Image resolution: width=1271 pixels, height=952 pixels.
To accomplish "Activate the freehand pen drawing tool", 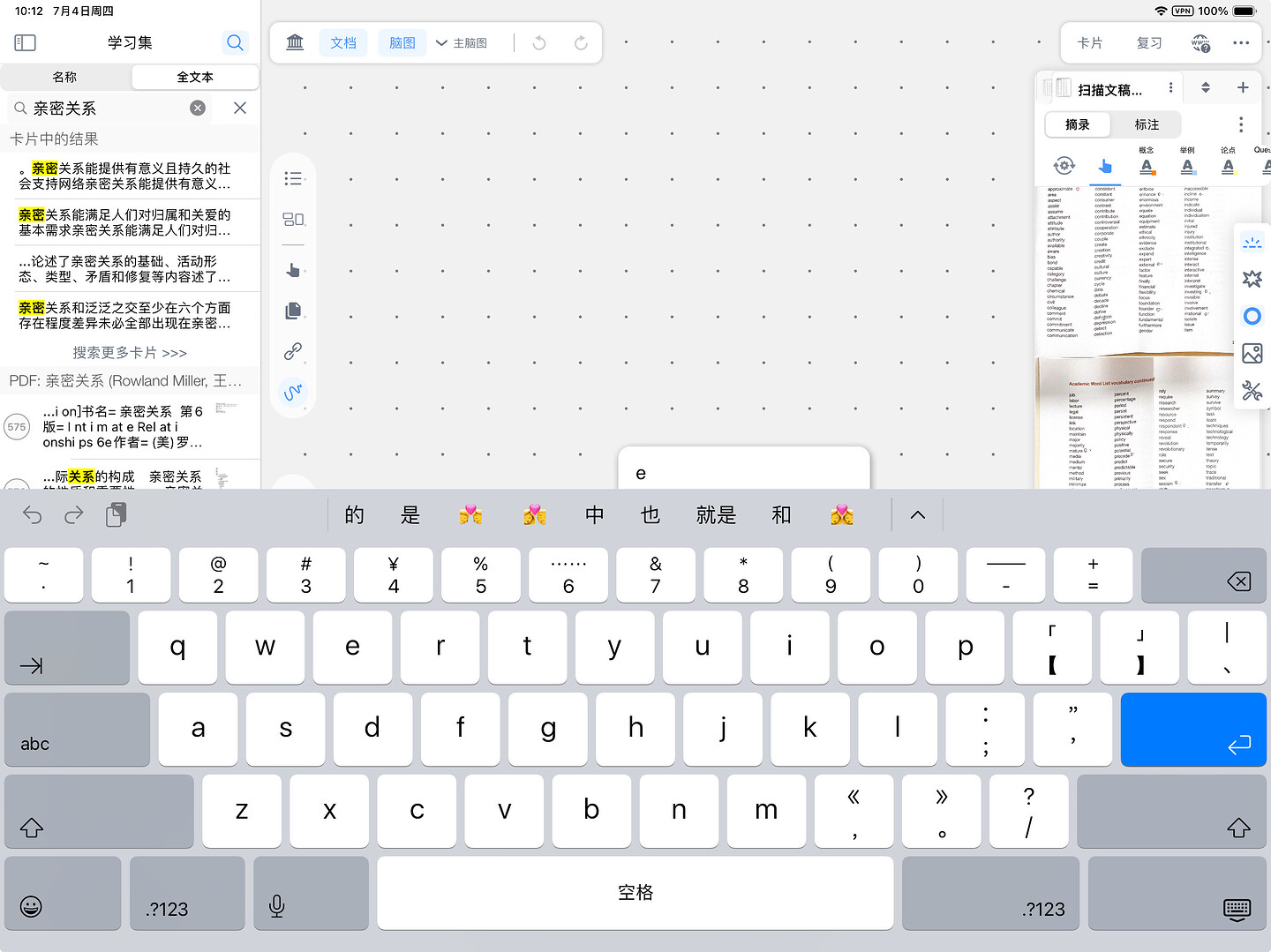I will click(x=294, y=391).
